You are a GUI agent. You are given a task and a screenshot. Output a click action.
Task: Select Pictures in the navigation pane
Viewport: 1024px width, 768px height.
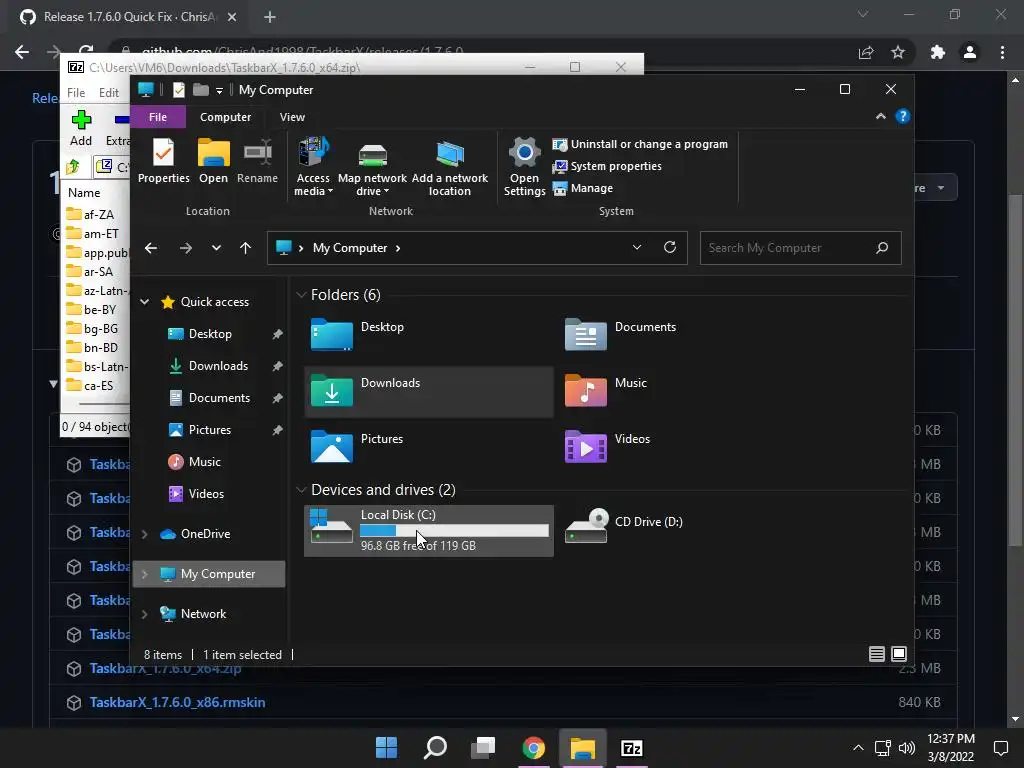pyautogui.click(x=209, y=430)
